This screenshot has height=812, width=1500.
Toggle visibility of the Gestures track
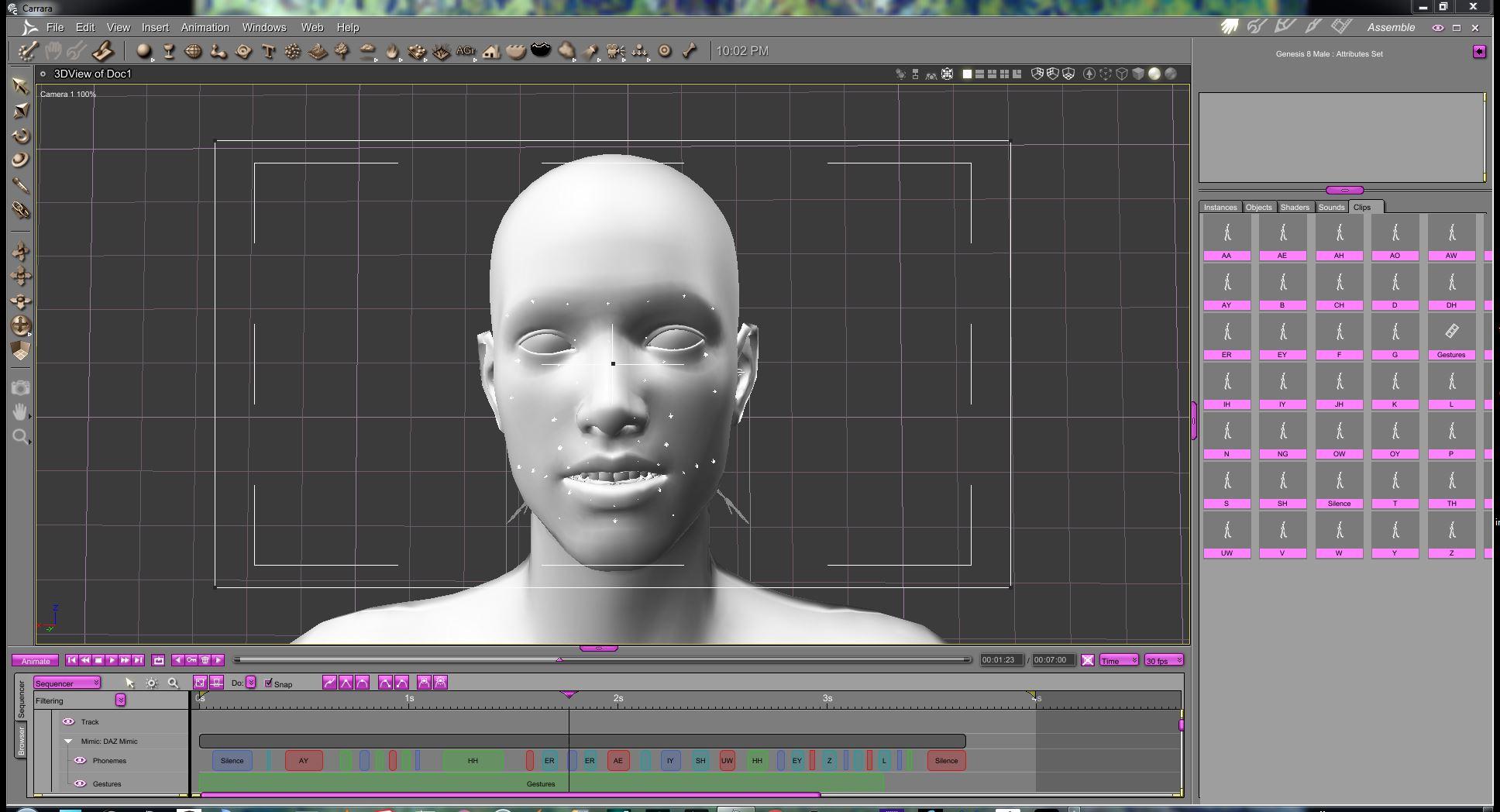coord(79,784)
